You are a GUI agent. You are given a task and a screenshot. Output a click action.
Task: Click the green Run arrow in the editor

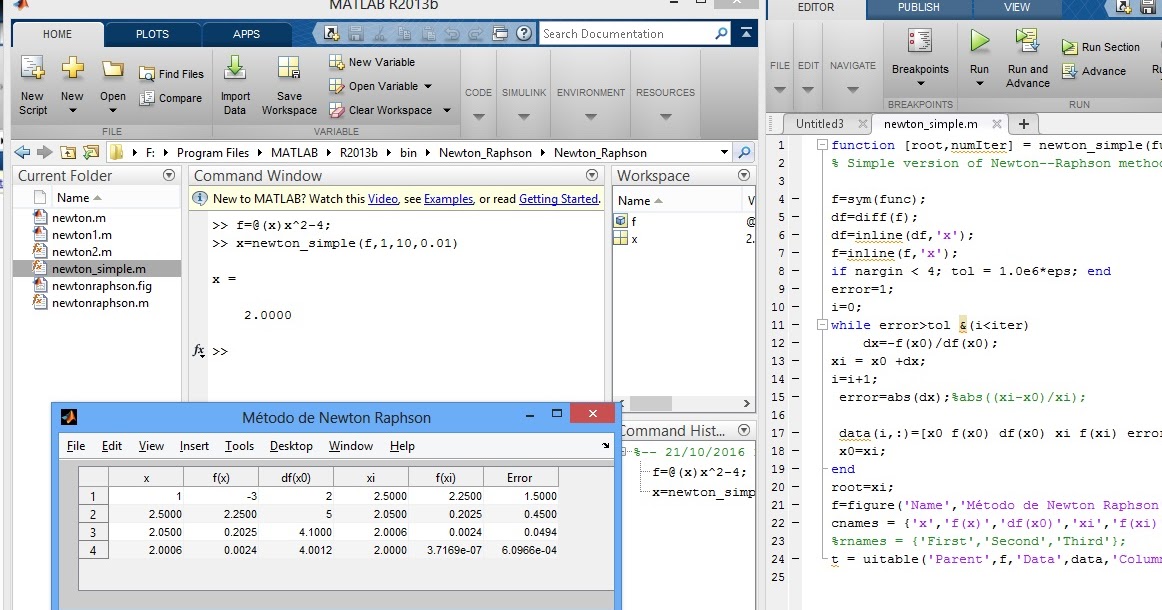pos(980,41)
